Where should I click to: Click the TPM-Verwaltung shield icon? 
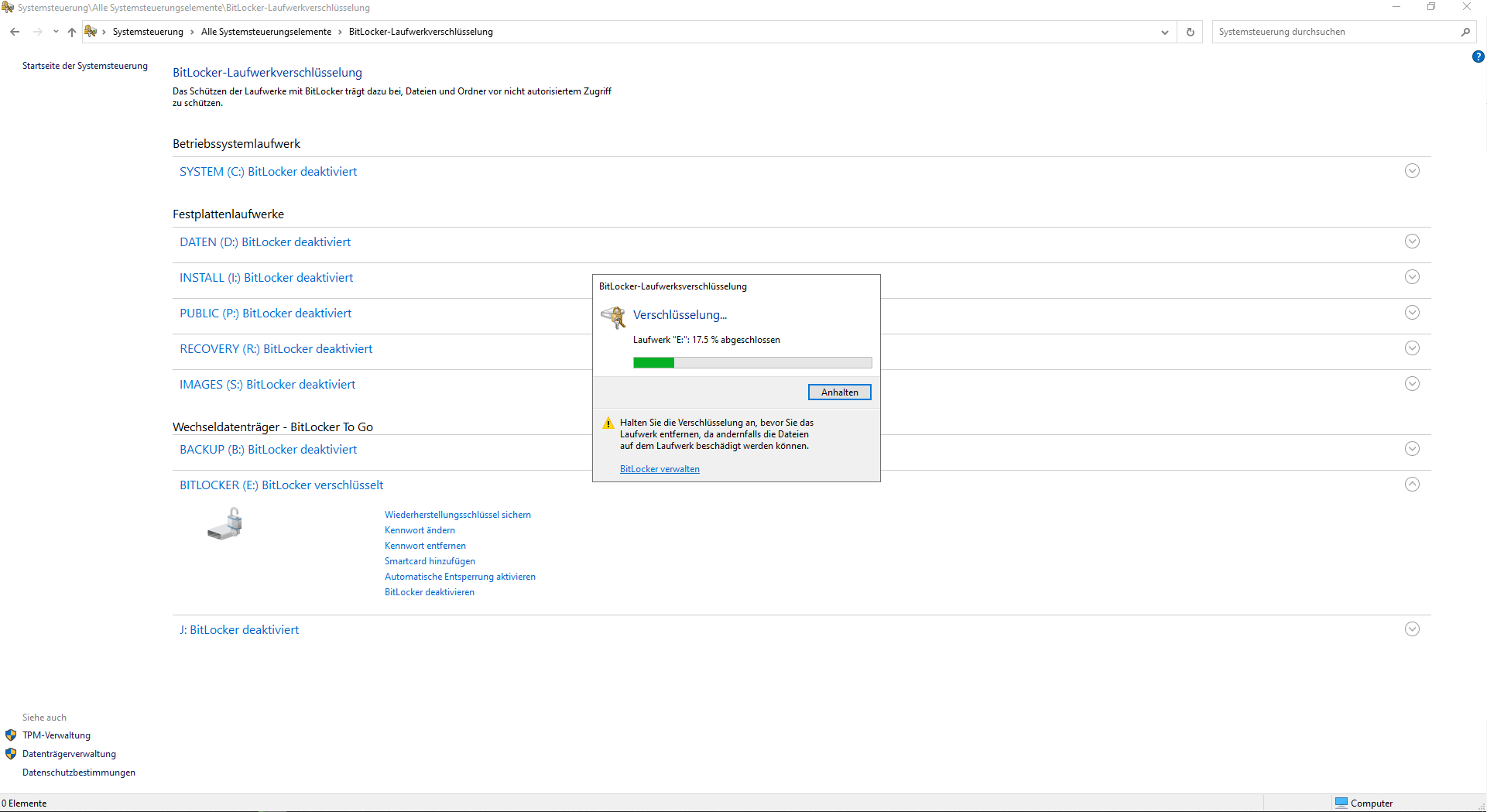11,735
